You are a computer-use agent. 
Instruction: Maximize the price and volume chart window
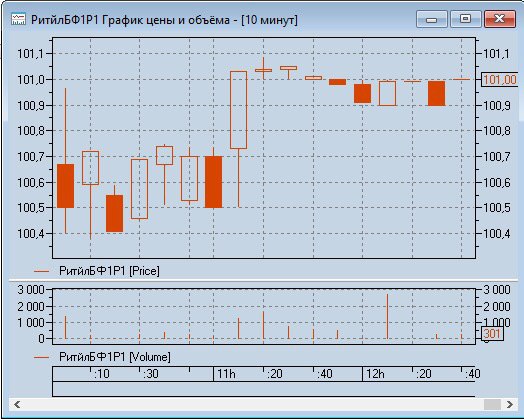click(x=466, y=19)
